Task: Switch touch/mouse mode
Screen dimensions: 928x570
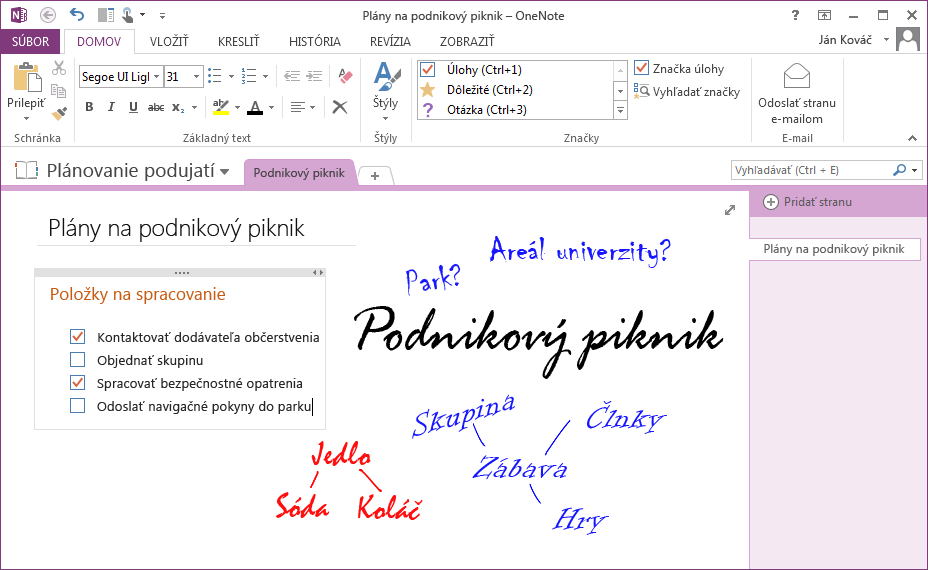Action: (x=128, y=15)
